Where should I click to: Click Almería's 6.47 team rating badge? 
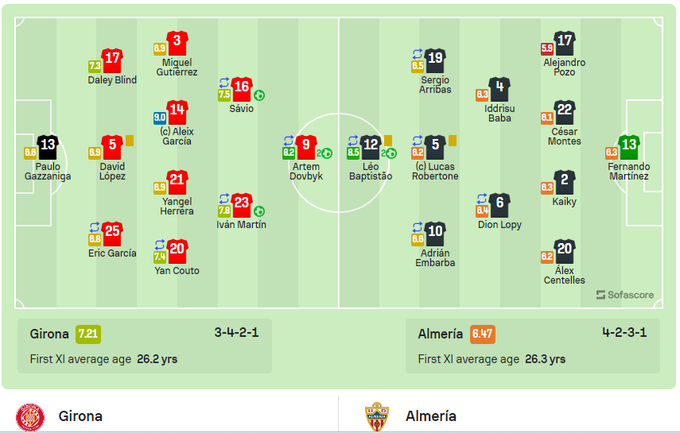482,334
